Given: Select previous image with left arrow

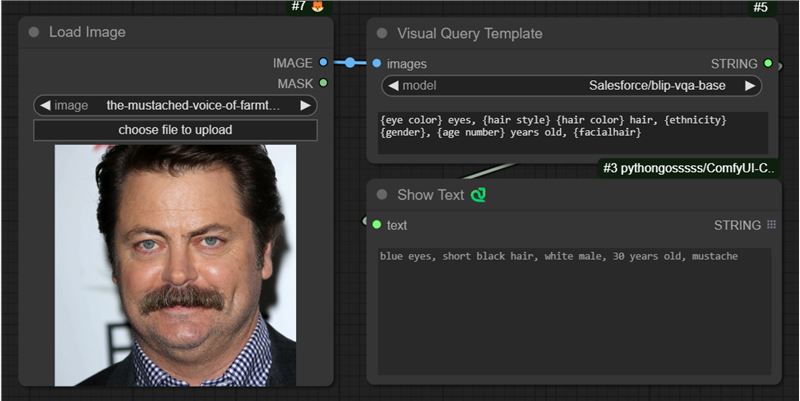Looking at the screenshot, I should 44,105.
